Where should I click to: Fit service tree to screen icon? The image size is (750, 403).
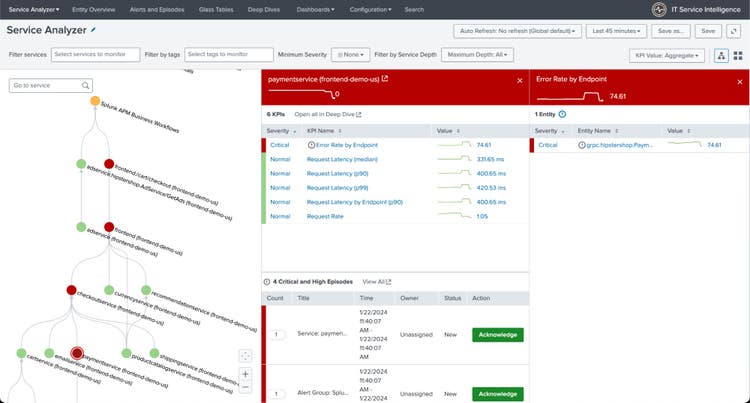click(246, 355)
